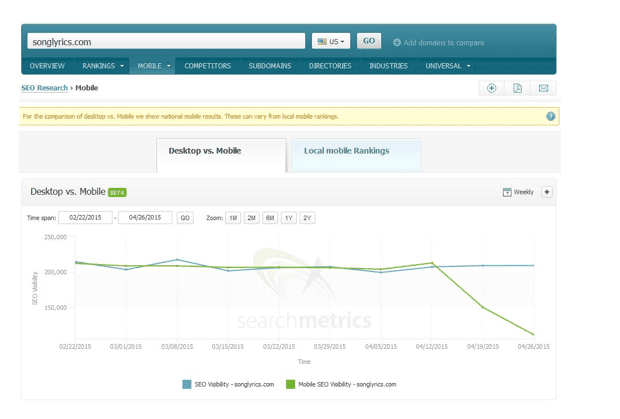620x419 pixels.
Task: Open the help question mark icon
Action: point(550,116)
